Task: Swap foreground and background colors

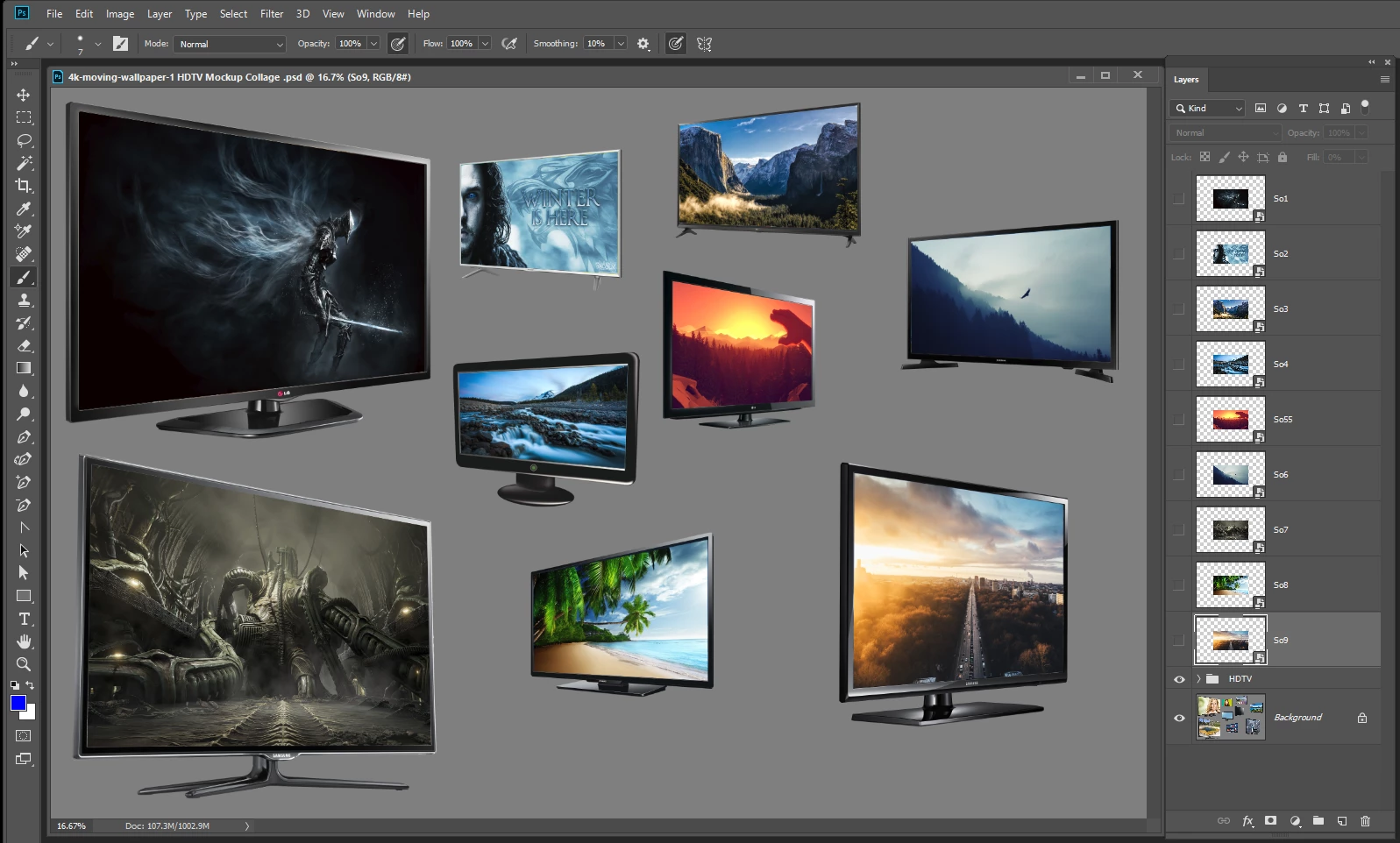Action: pyautogui.click(x=31, y=685)
